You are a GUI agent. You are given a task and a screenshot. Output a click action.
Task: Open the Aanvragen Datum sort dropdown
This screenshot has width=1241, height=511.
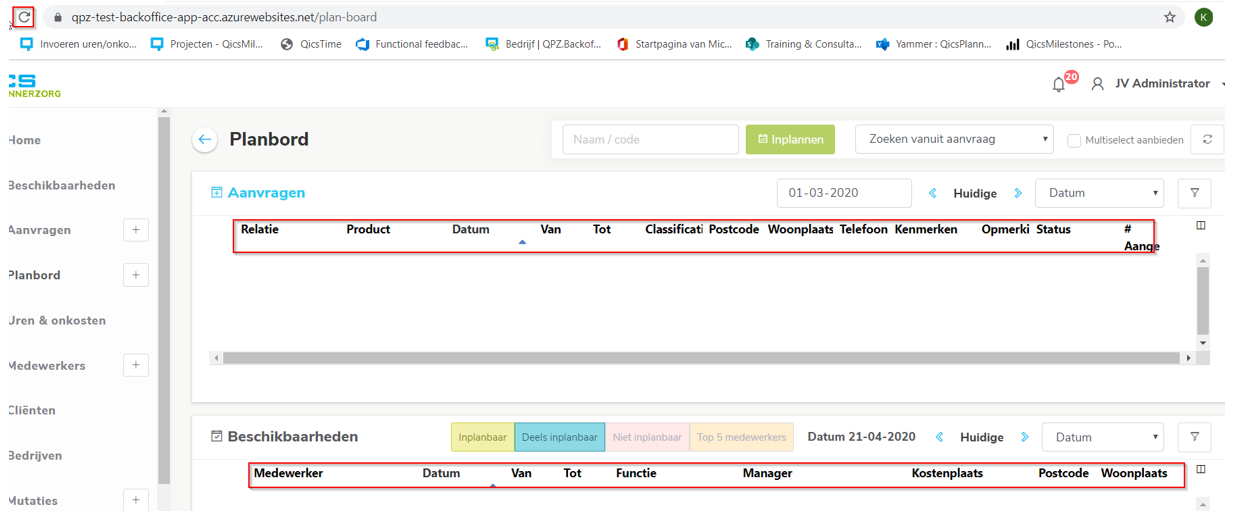[1099, 193]
